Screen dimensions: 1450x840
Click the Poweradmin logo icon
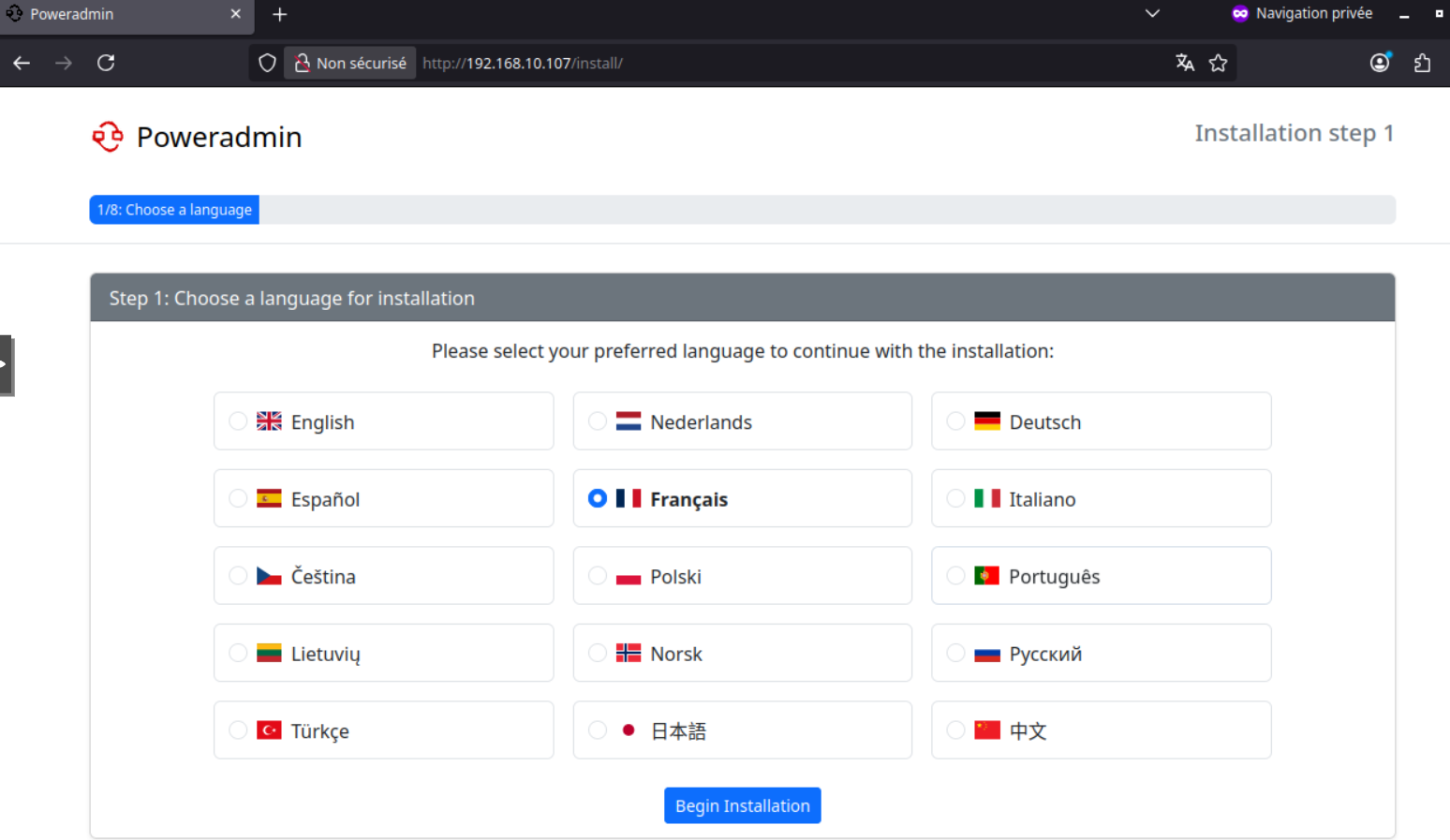(108, 137)
